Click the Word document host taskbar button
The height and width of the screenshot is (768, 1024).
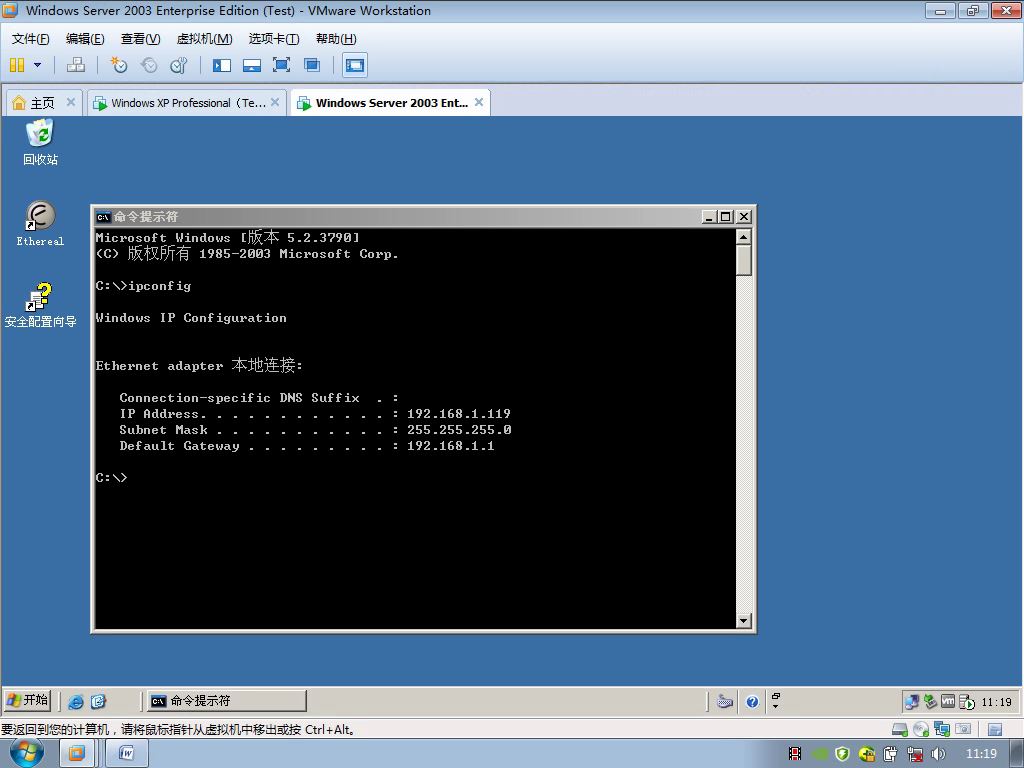(127, 754)
